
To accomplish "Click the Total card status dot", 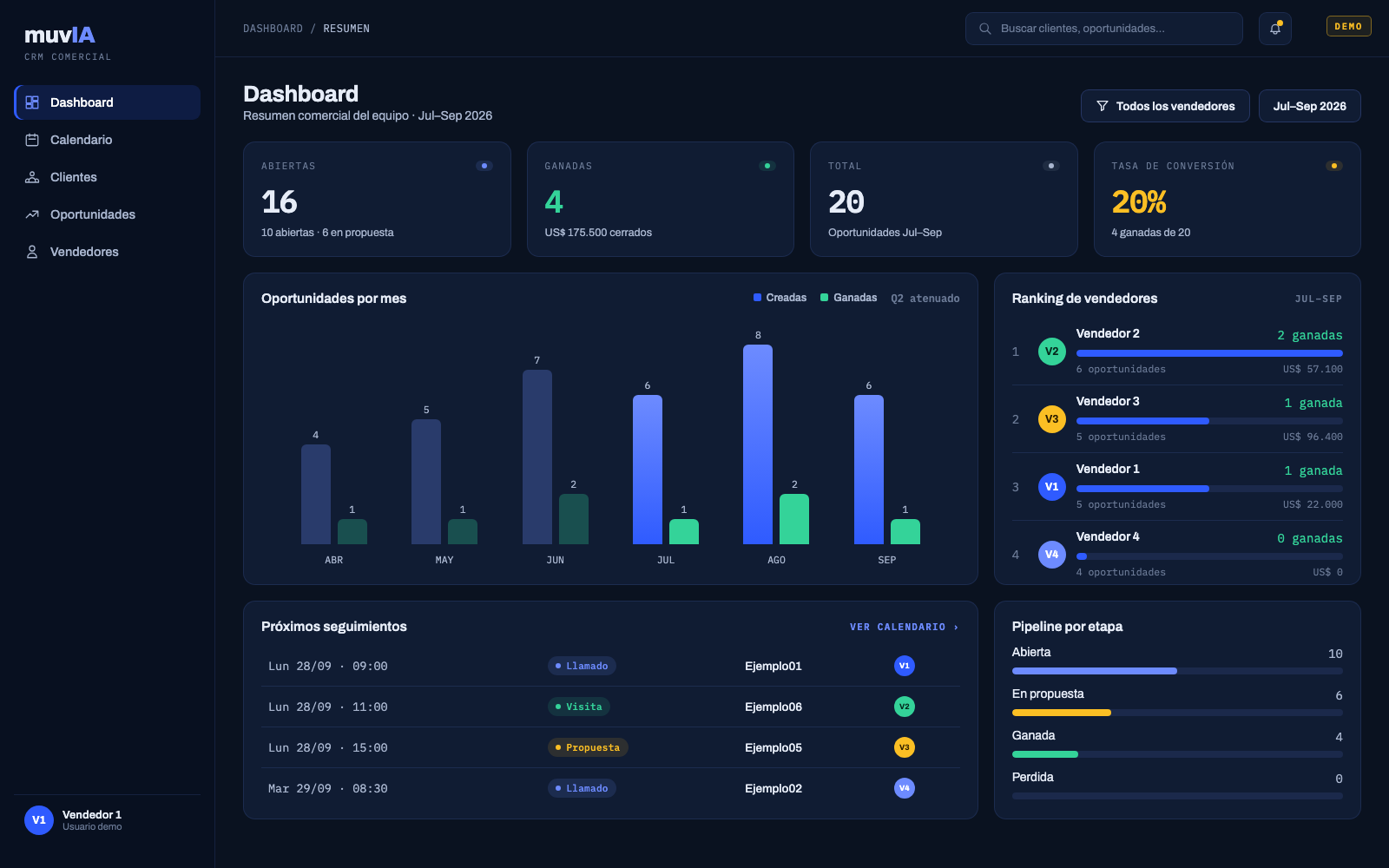I will (x=1051, y=166).
